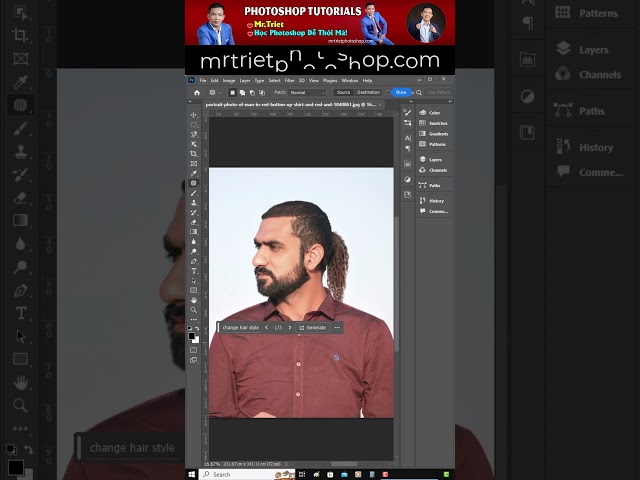Click the 'change hair style' prompt field

(241, 328)
